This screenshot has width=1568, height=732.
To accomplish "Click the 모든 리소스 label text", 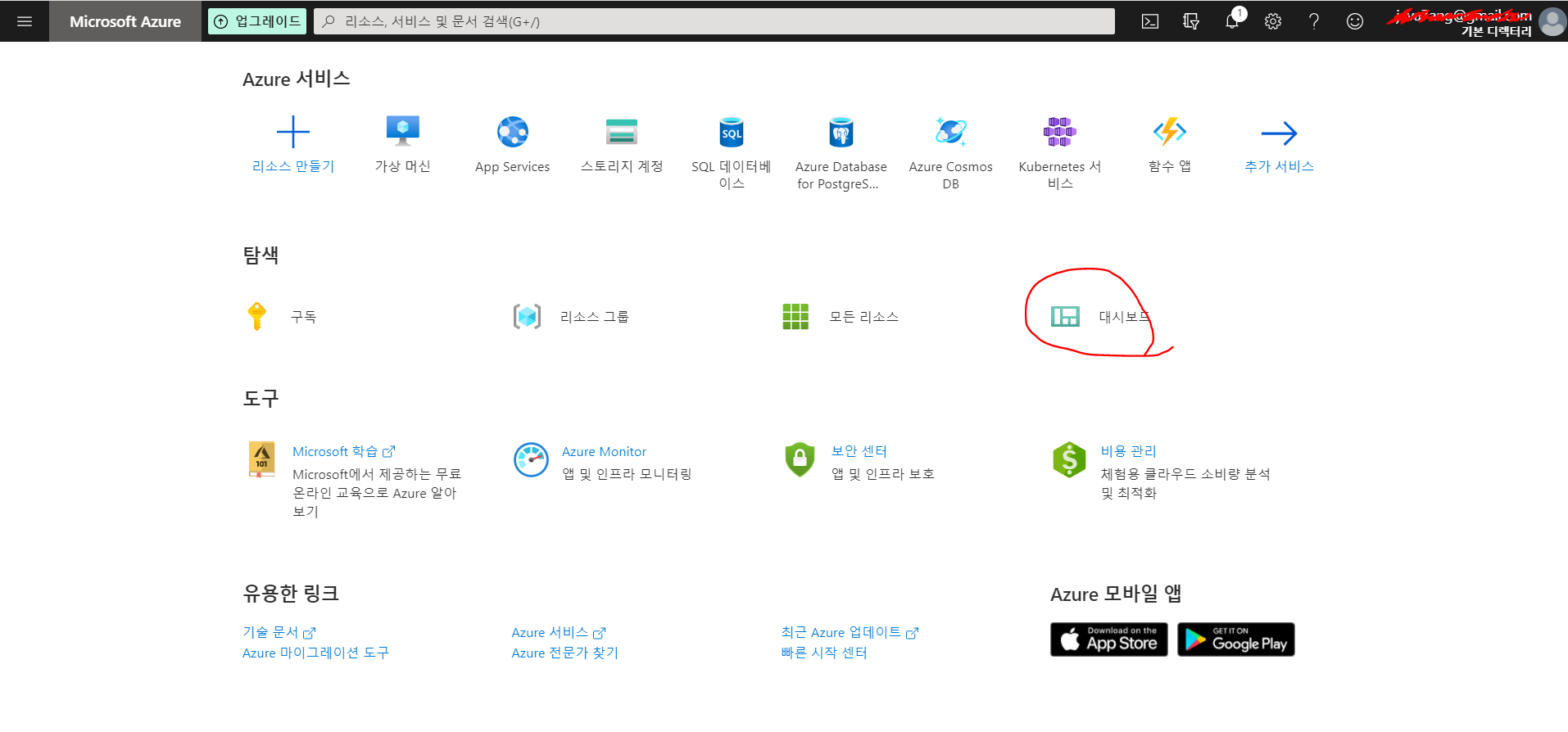I will pos(864,317).
